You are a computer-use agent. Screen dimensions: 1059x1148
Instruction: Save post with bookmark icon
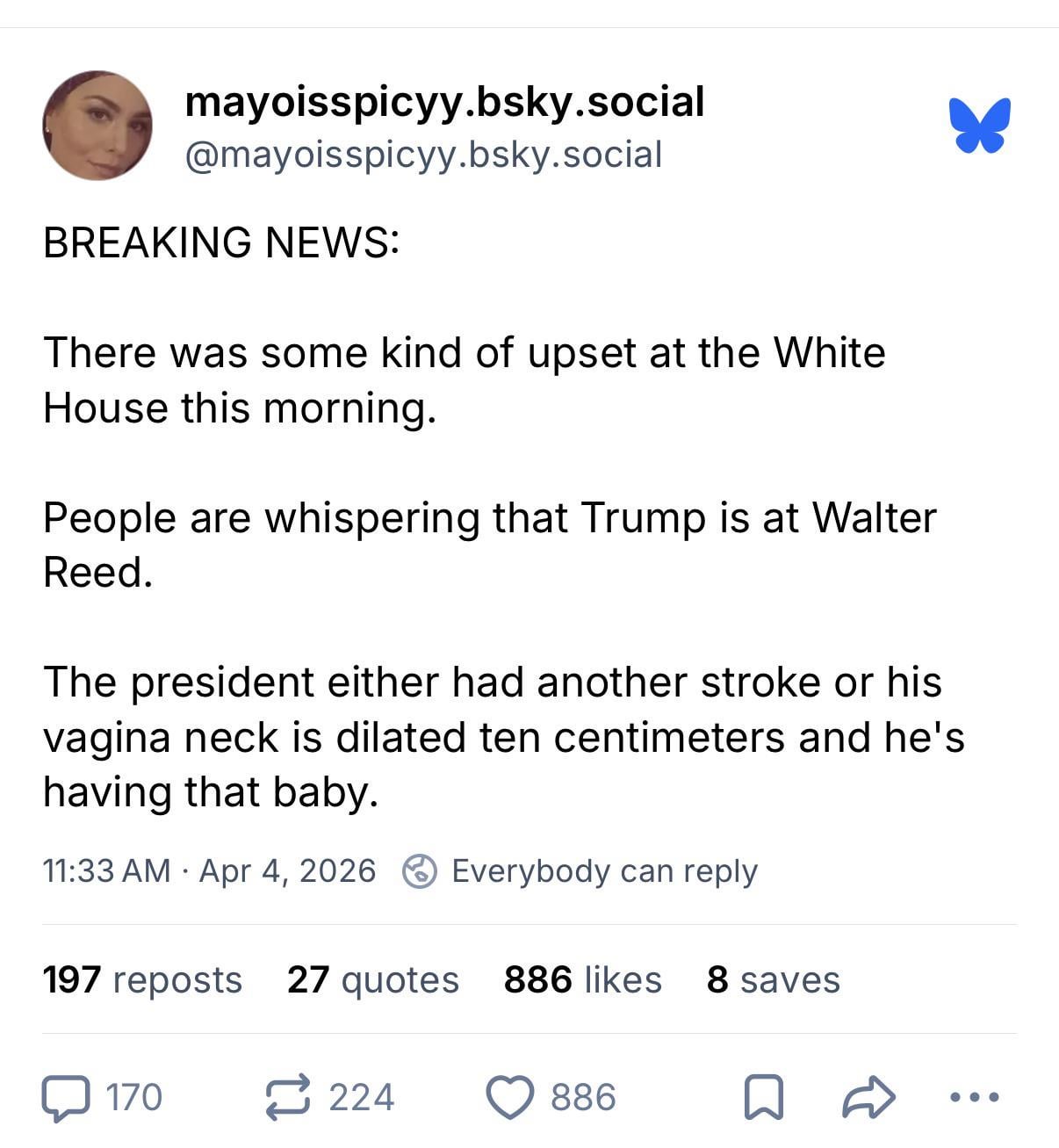763,1098
